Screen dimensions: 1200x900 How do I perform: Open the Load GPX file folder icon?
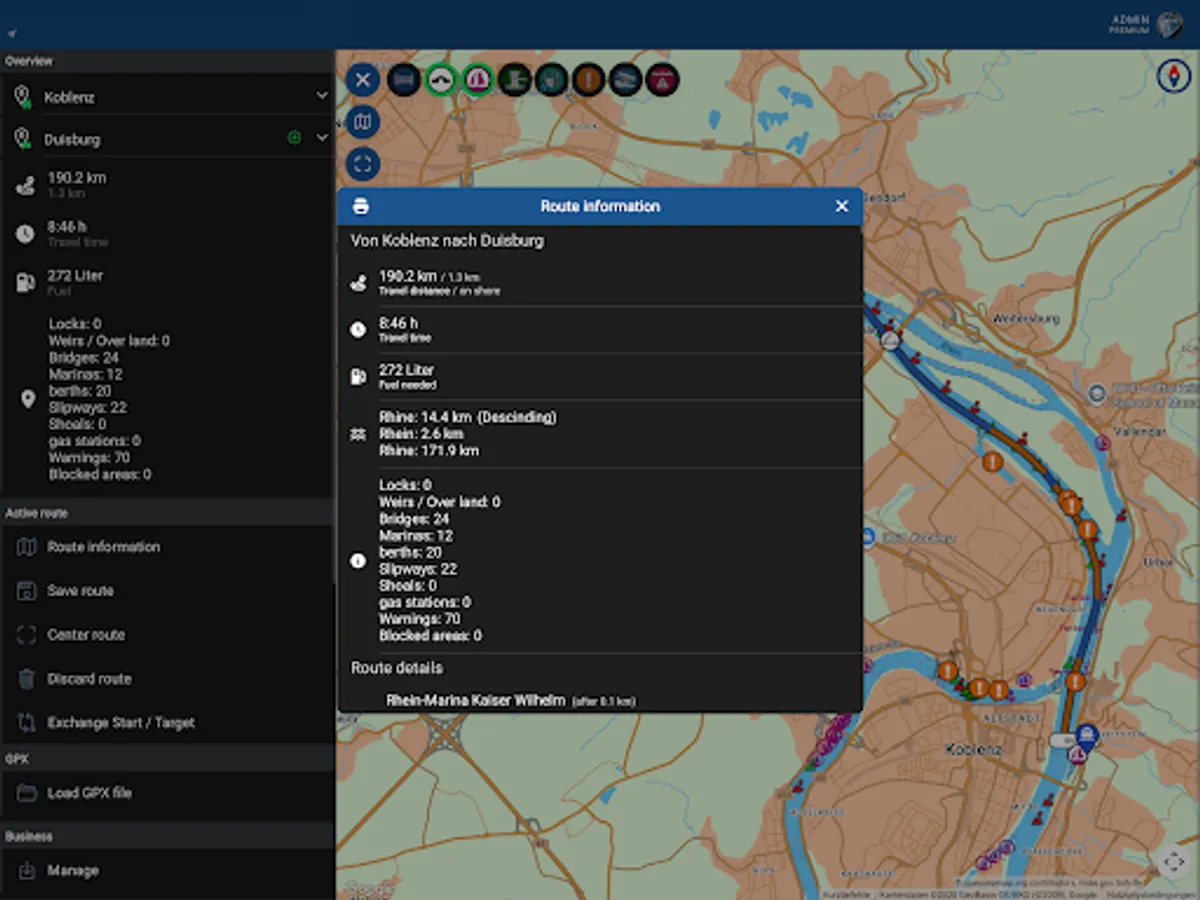27,793
